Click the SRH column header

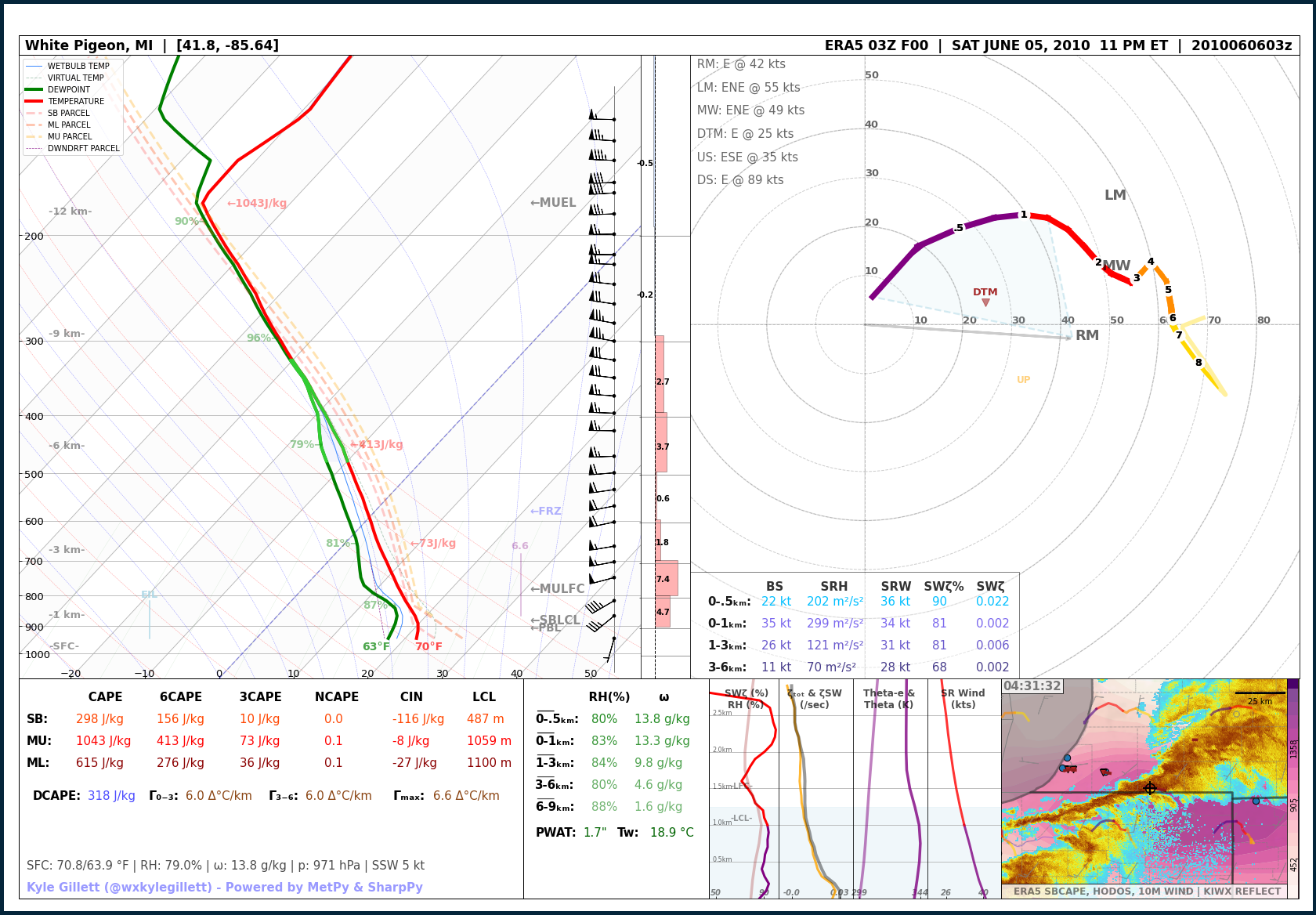833,587
